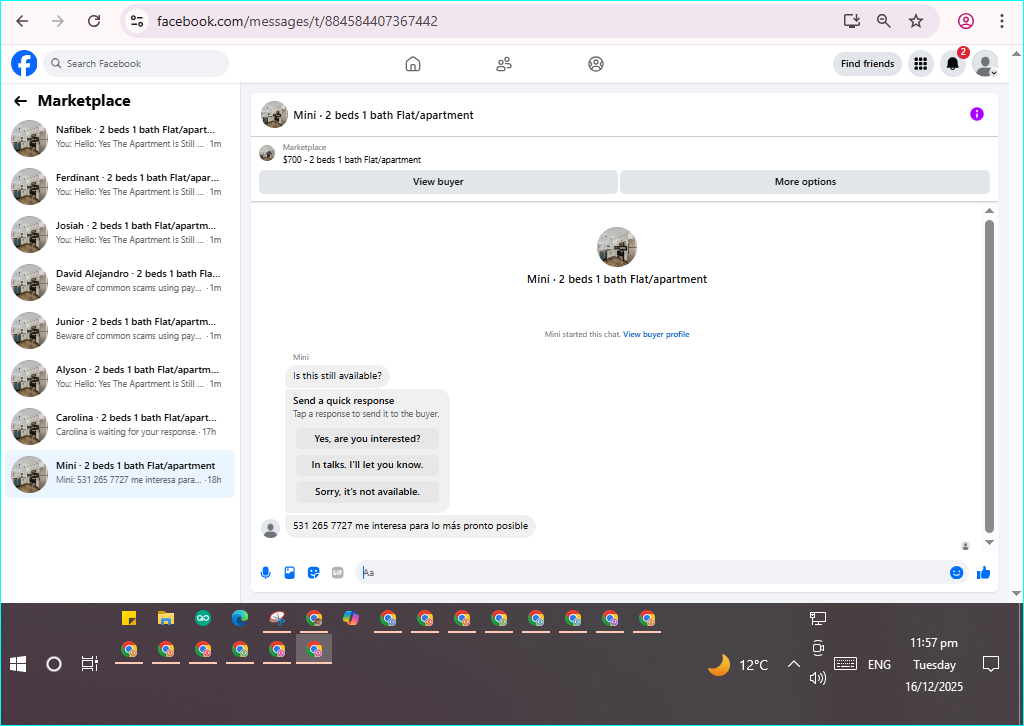Click the listing thumbnail in chat header
This screenshot has width=1024, height=726.
[x=274, y=114]
